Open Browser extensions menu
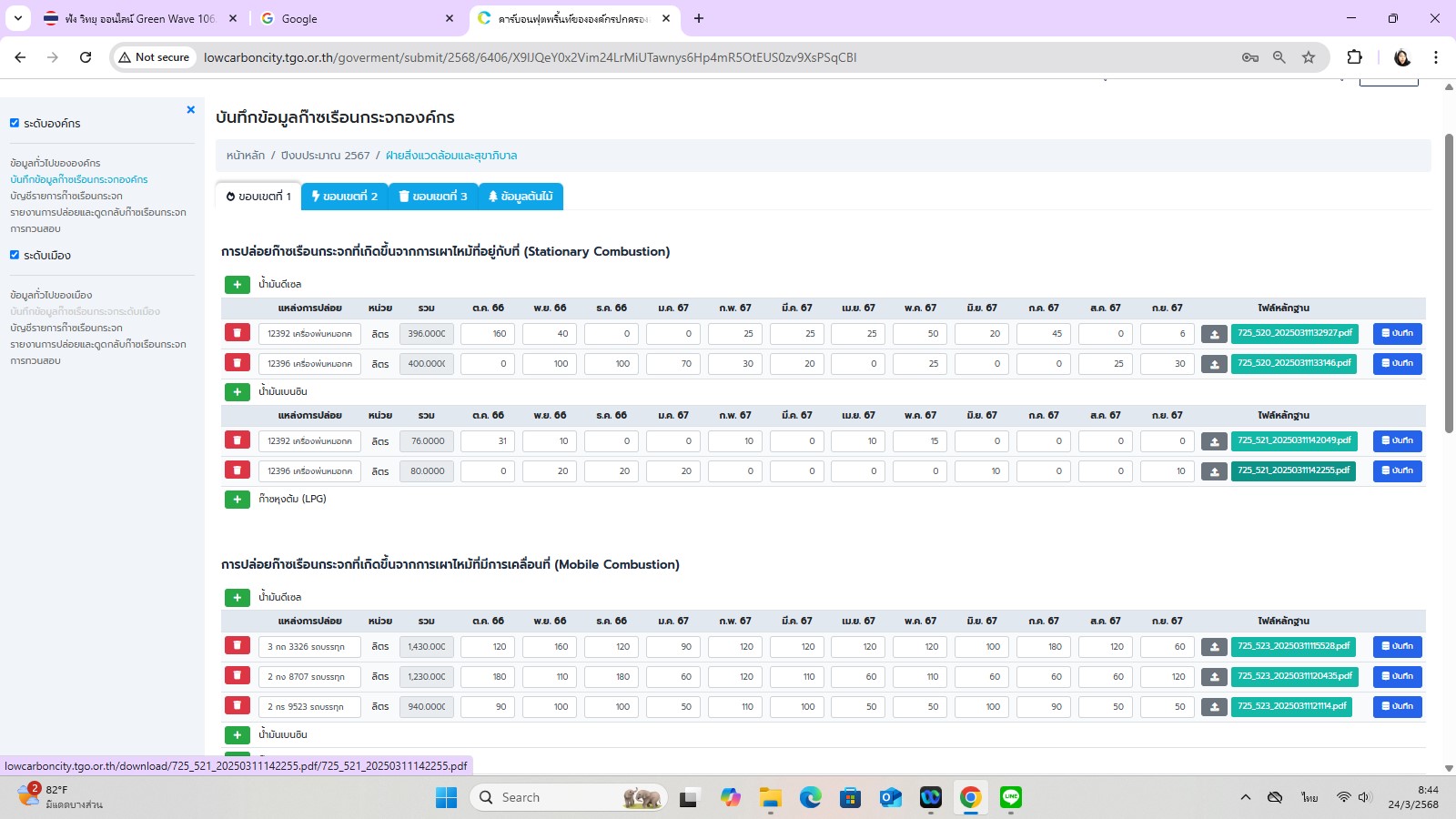 (x=1354, y=57)
